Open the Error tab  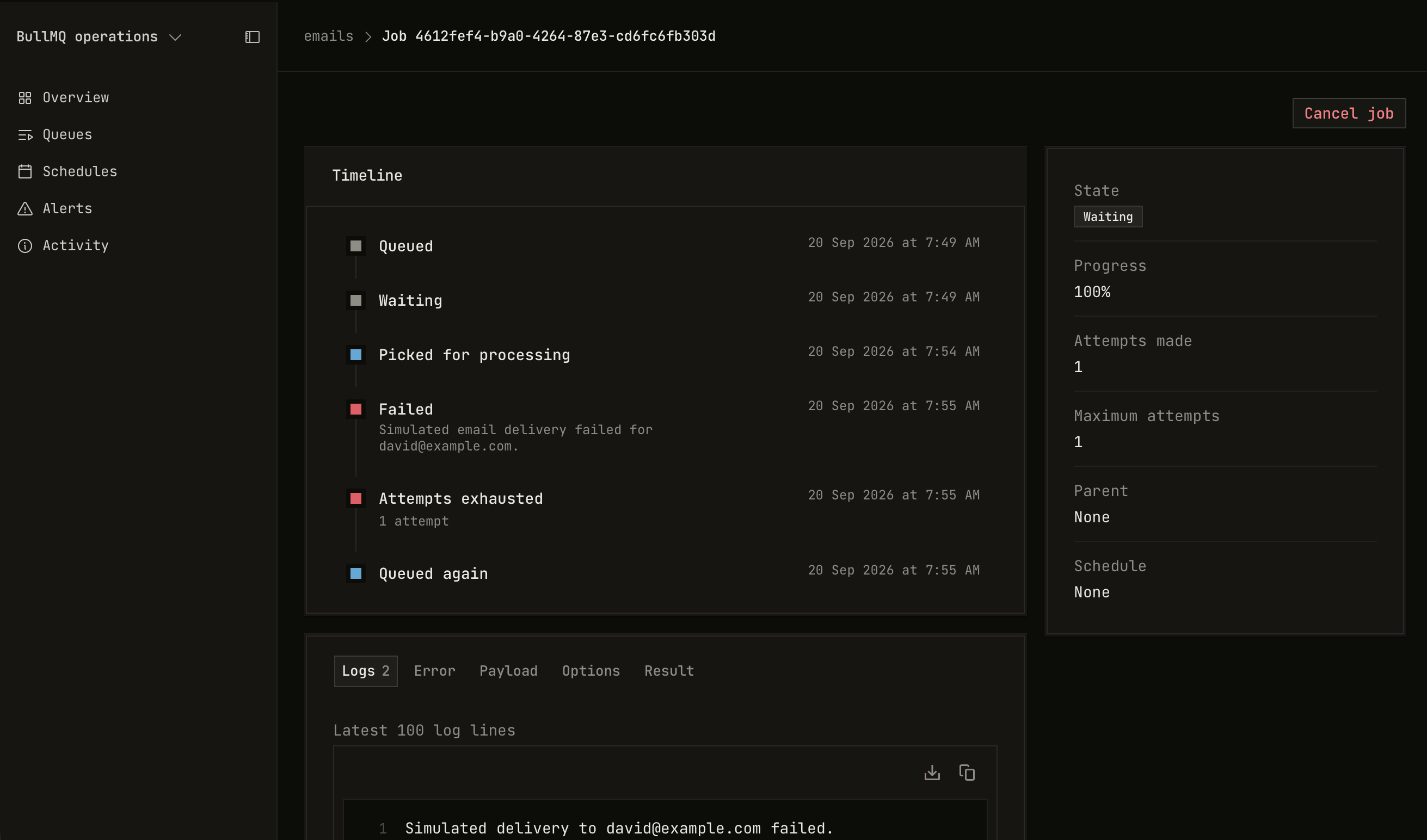tap(434, 671)
